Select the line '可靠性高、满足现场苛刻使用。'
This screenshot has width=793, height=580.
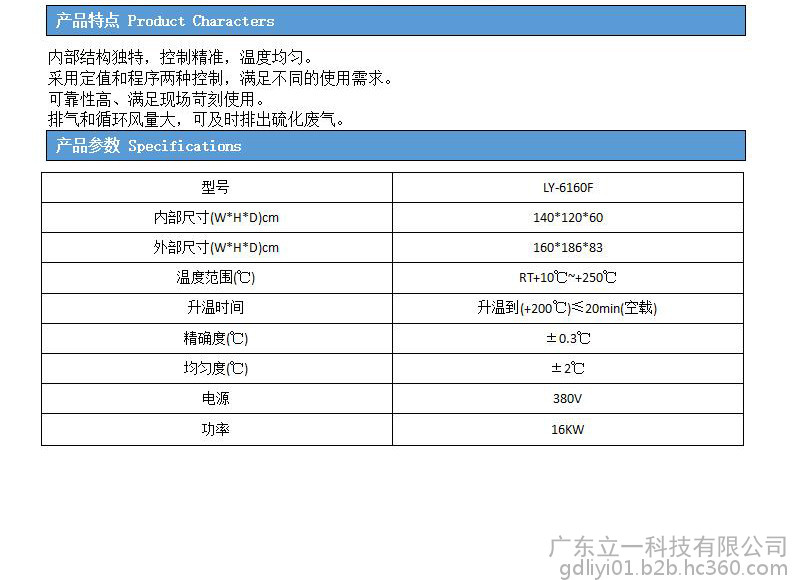[x=156, y=99]
